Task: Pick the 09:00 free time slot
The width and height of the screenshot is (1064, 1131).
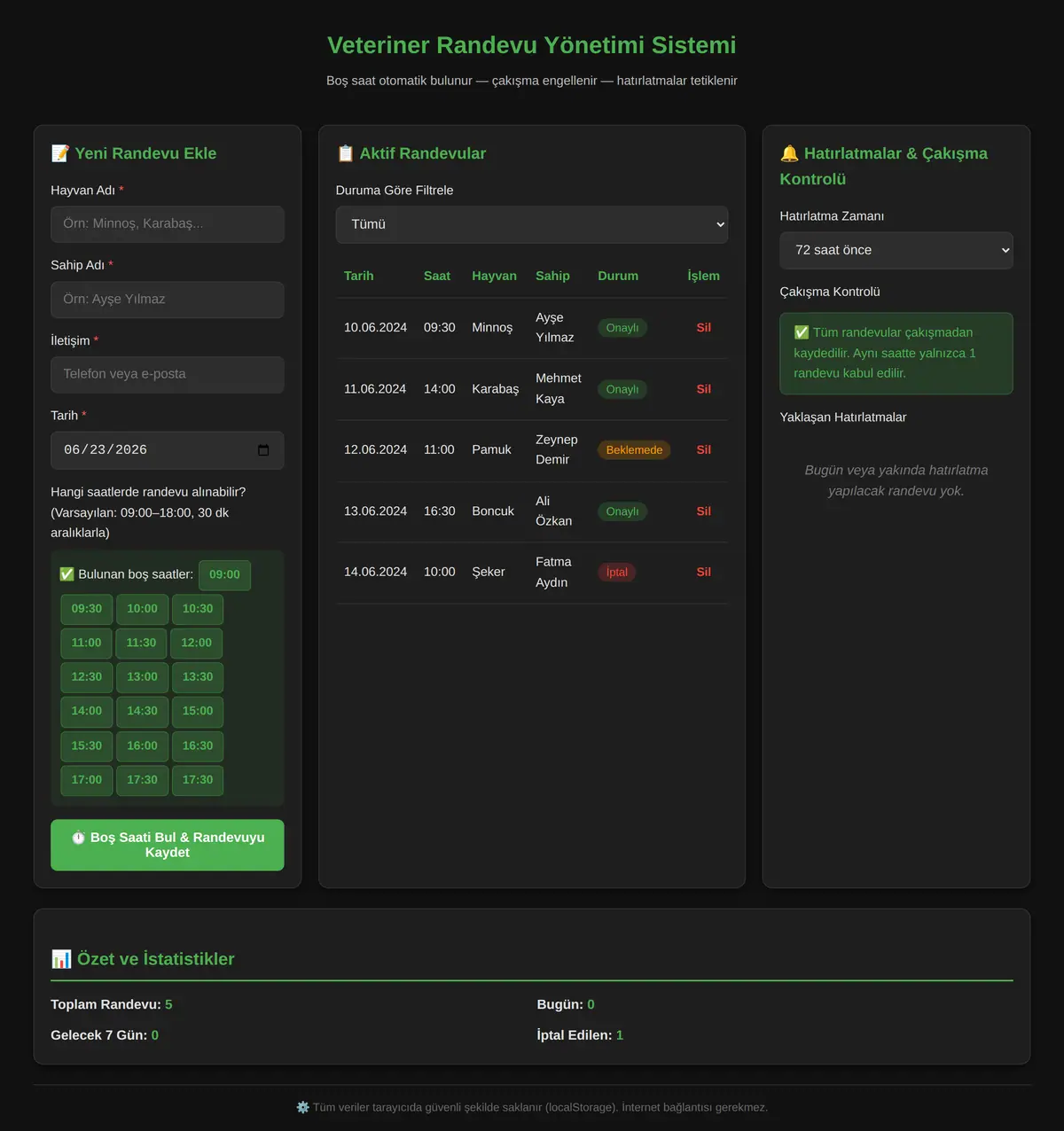Action: (x=224, y=575)
